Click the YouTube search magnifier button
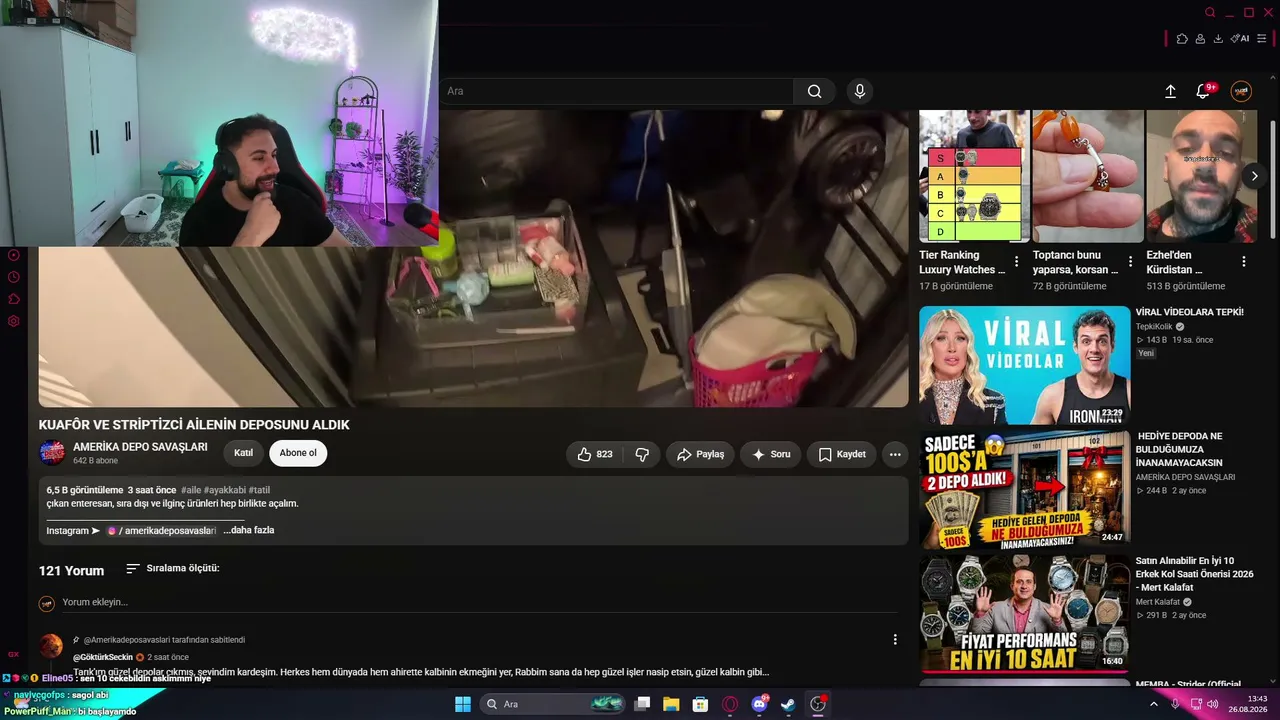The width and height of the screenshot is (1280, 720). point(815,91)
